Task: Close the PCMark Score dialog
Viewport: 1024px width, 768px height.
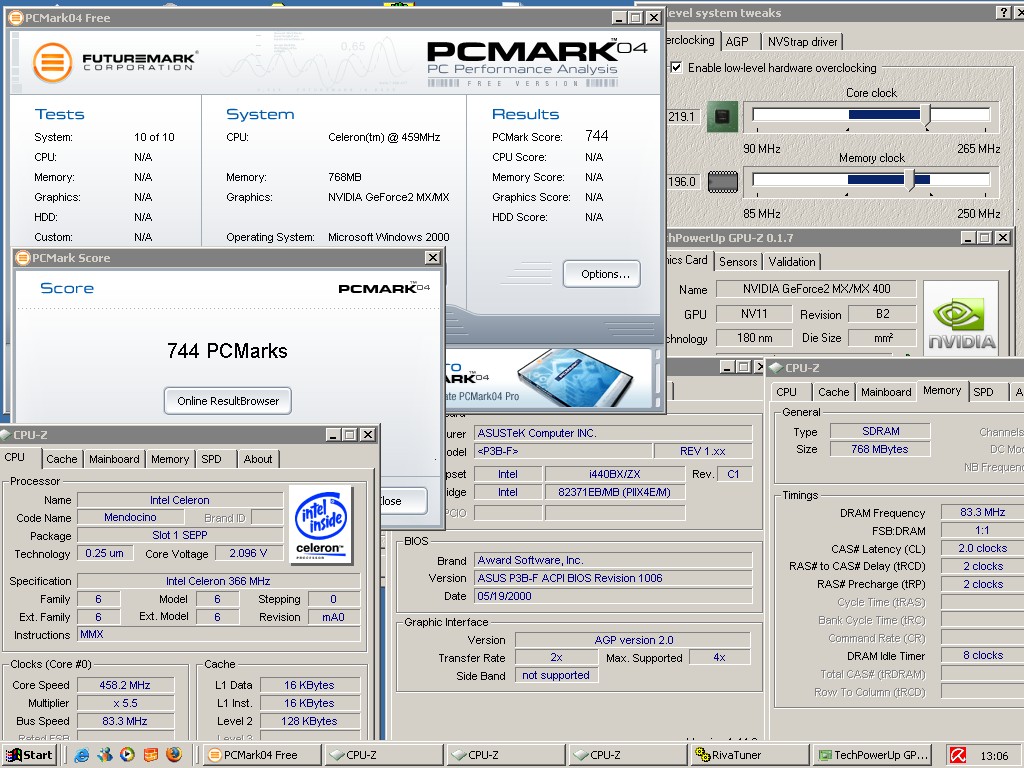Action: (432, 258)
